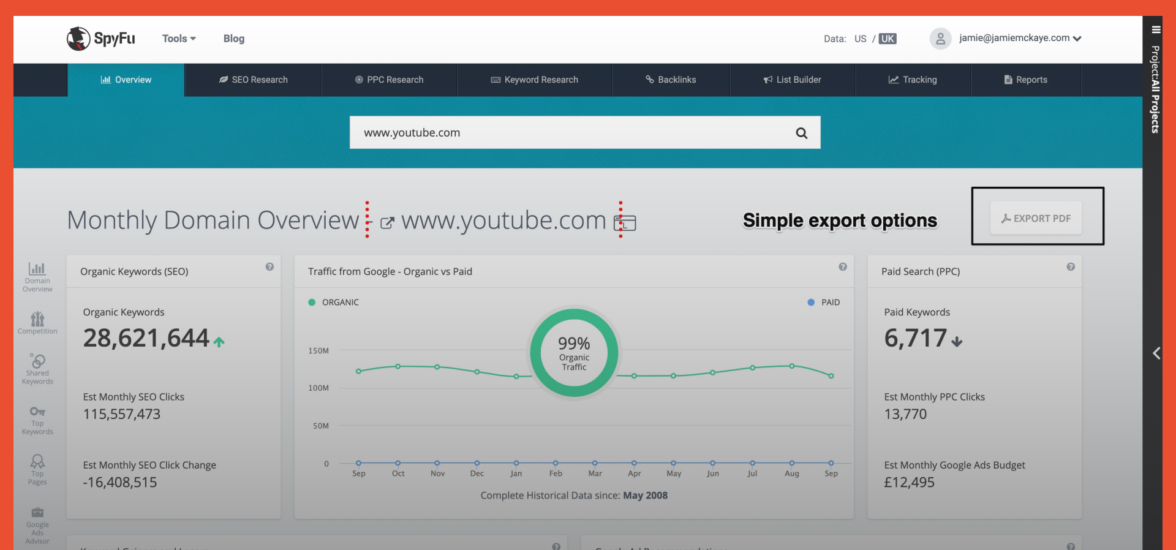Click the SpyFu logo
Image resolution: width=1176 pixels, height=550 pixels.
point(100,38)
